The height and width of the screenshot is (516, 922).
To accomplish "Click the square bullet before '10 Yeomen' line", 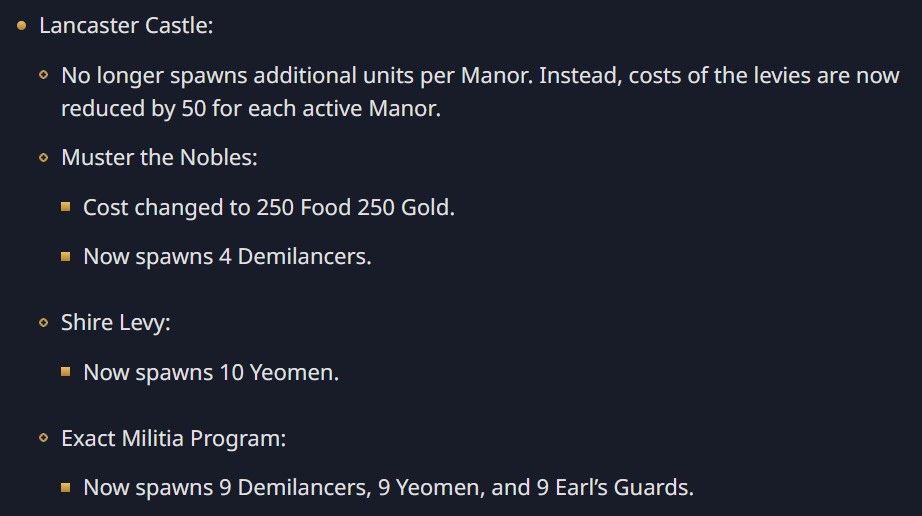I will 65,372.
